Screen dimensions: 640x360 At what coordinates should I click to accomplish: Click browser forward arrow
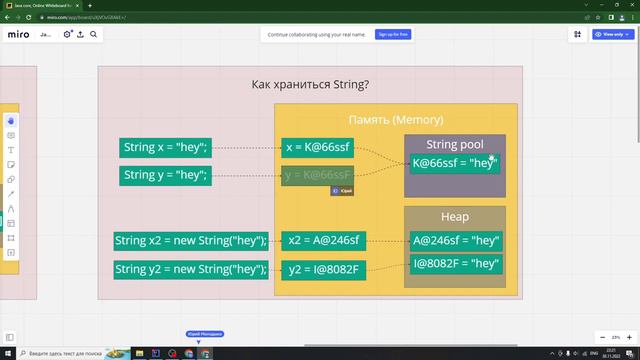[x=18, y=18]
